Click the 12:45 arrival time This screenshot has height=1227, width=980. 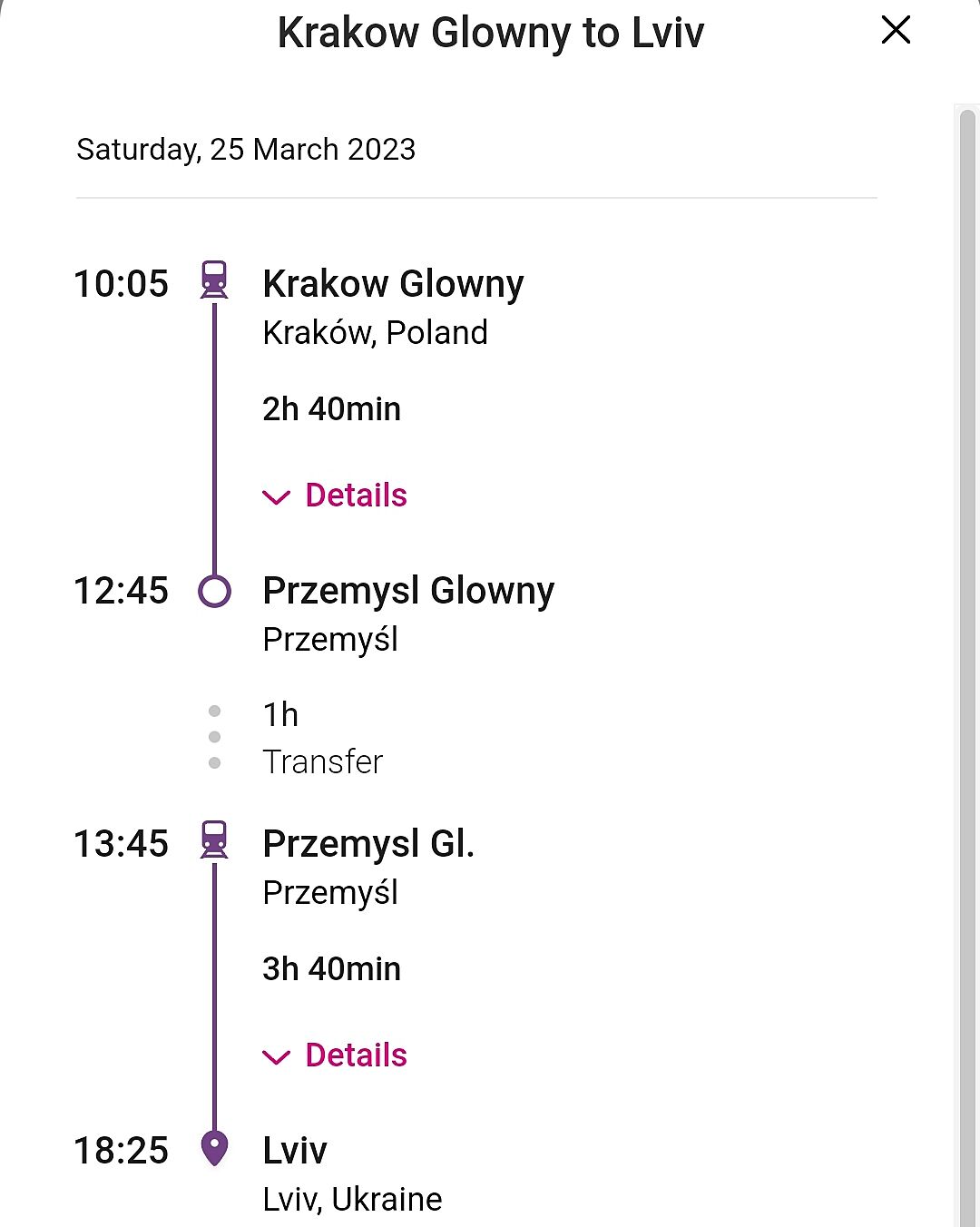click(x=121, y=591)
